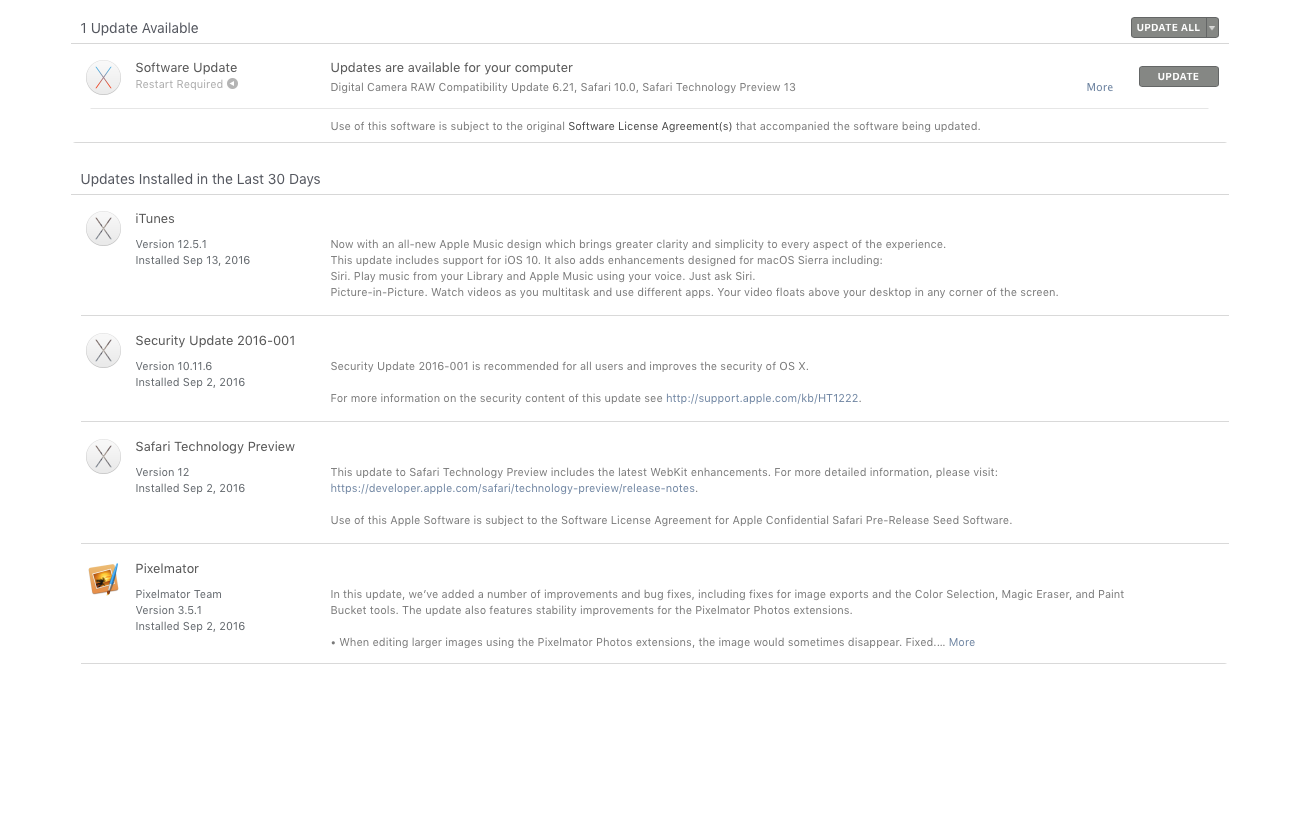
Task: Click the Safari Technology Preview update icon
Action: [x=103, y=457]
